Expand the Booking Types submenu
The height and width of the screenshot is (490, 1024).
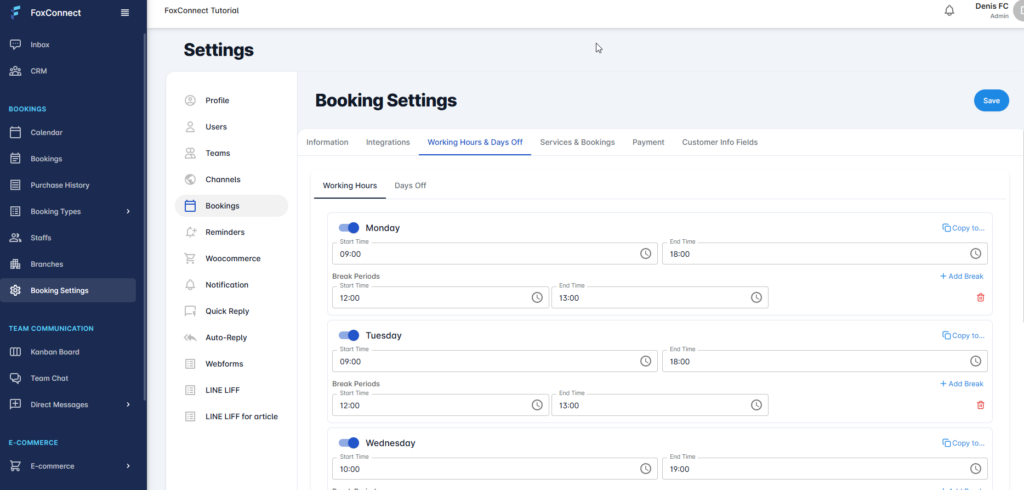[127, 212]
